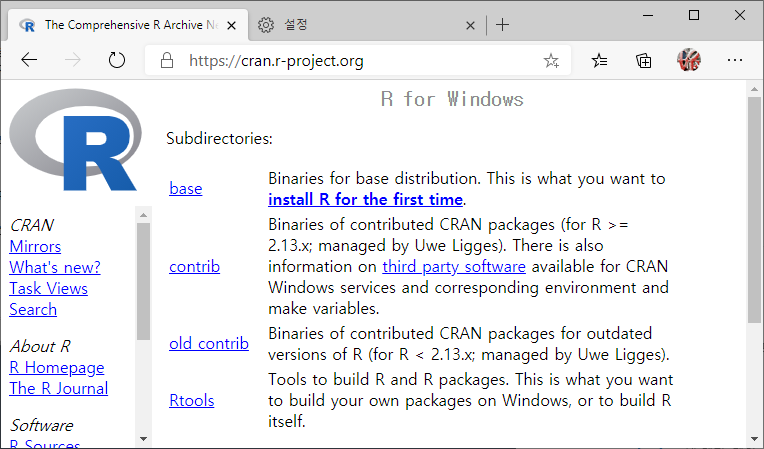Open the contrib subdirectory link

pyautogui.click(x=194, y=267)
